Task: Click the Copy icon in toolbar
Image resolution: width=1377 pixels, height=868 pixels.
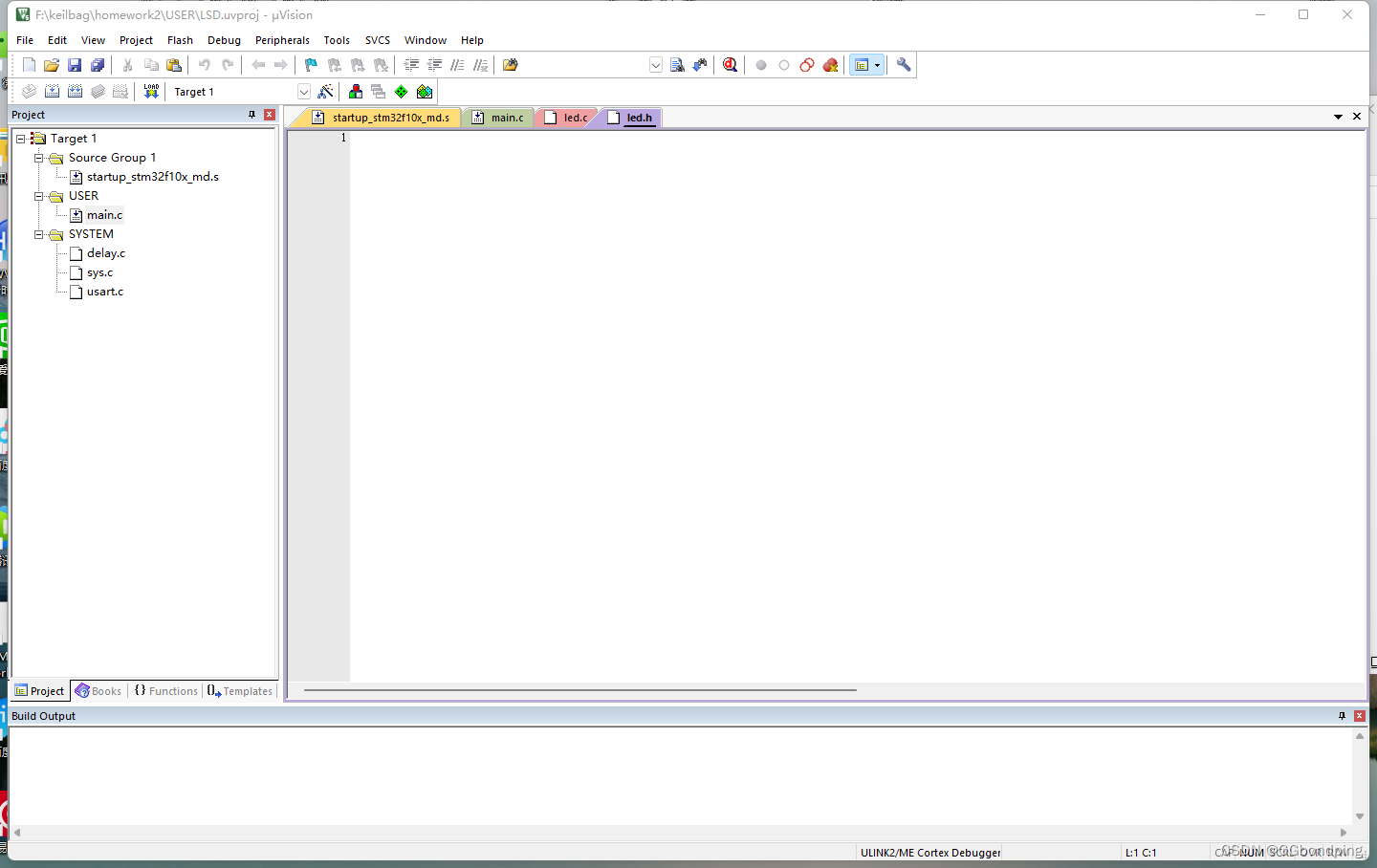Action: (x=151, y=65)
